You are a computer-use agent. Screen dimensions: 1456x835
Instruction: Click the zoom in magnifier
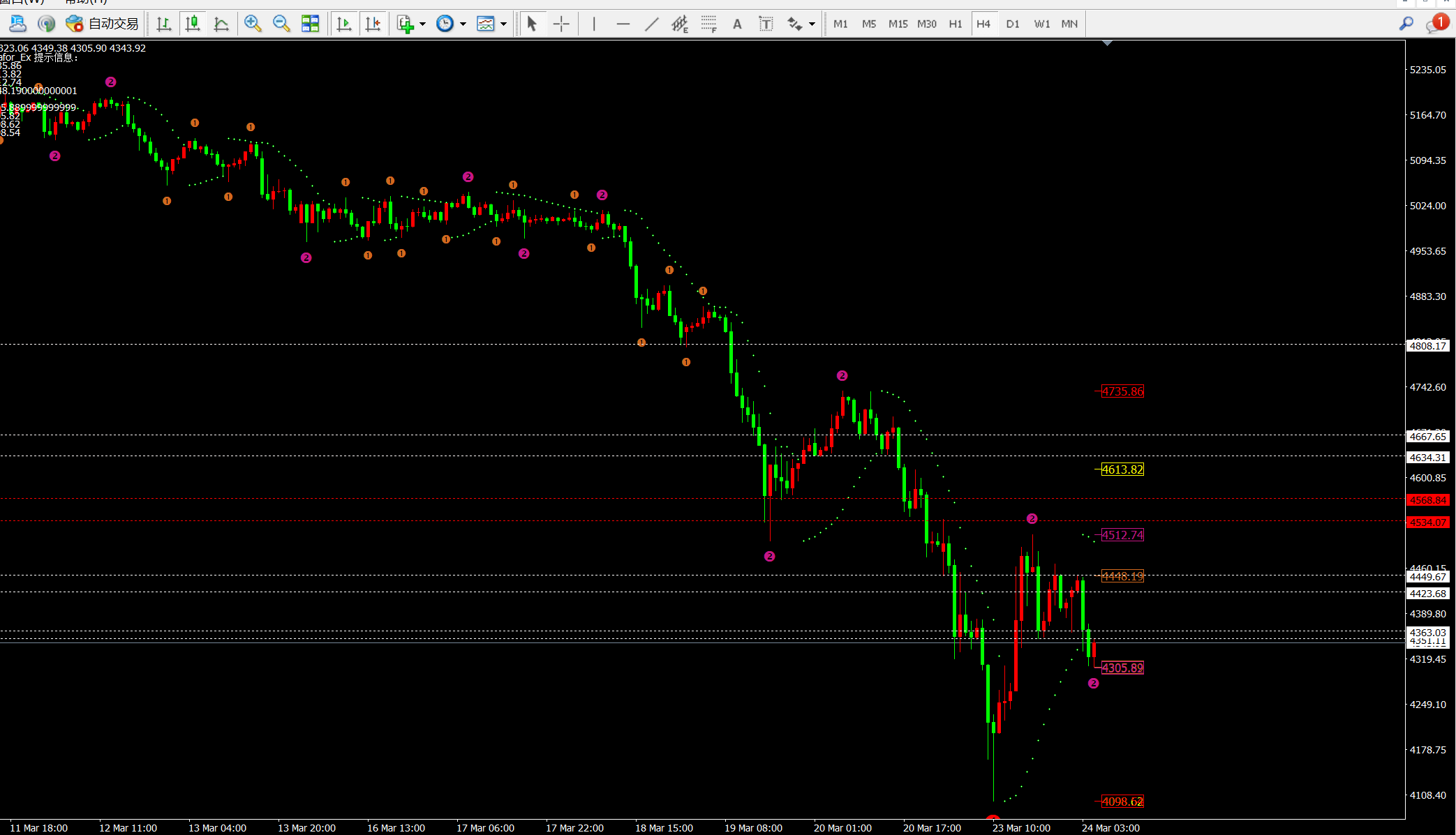253,24
